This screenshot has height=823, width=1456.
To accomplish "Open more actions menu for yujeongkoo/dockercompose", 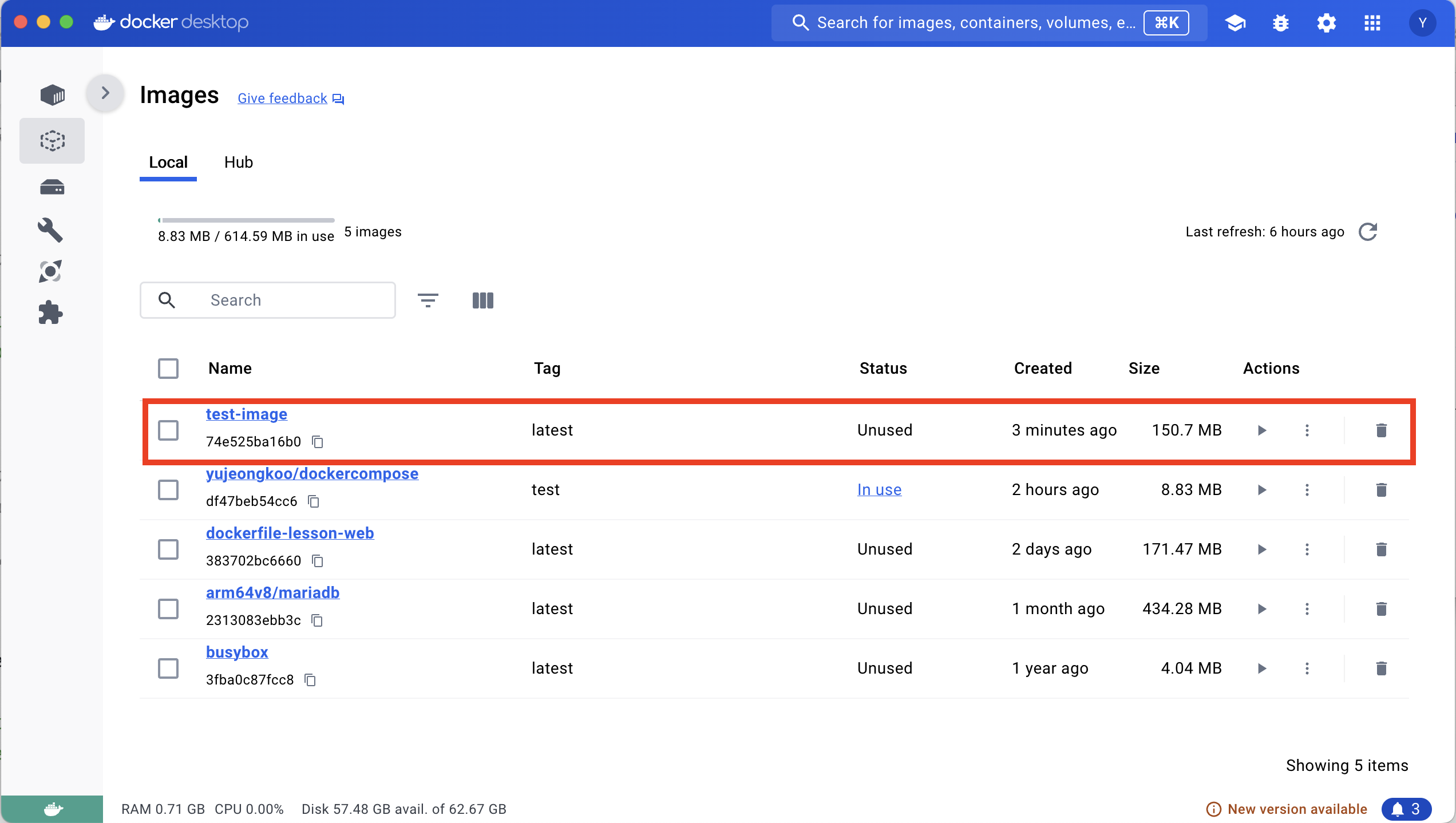I will click(x=1307, y=489).
